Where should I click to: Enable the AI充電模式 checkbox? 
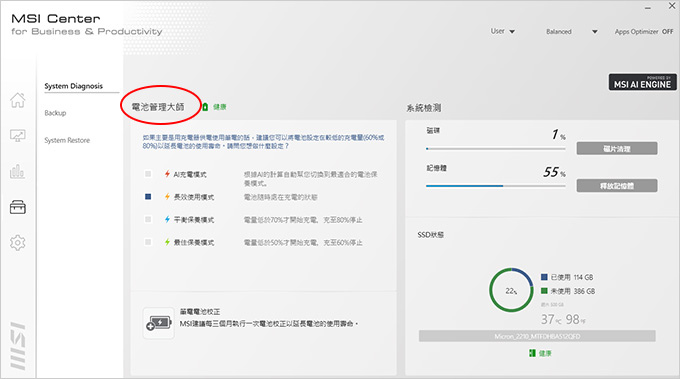click(148, 174)
